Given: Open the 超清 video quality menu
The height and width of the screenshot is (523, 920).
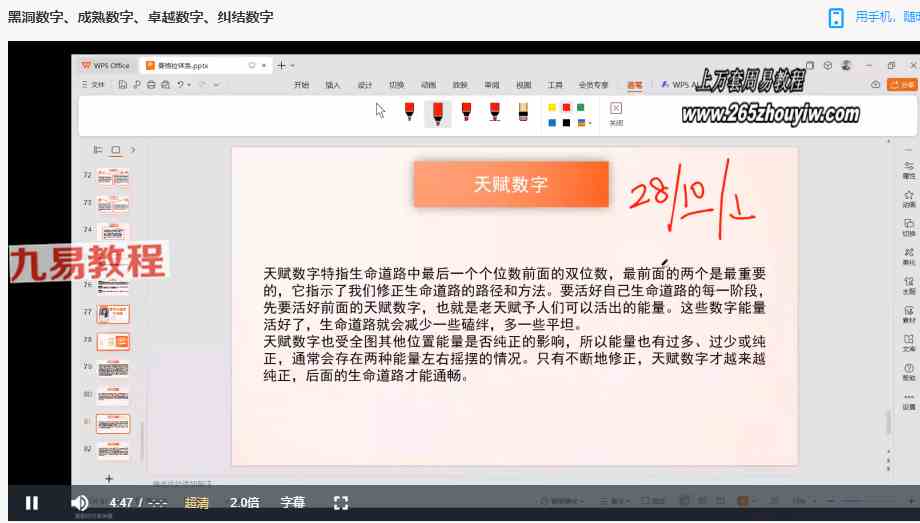Looking at the screenshot, I should [x=197, y=503].
